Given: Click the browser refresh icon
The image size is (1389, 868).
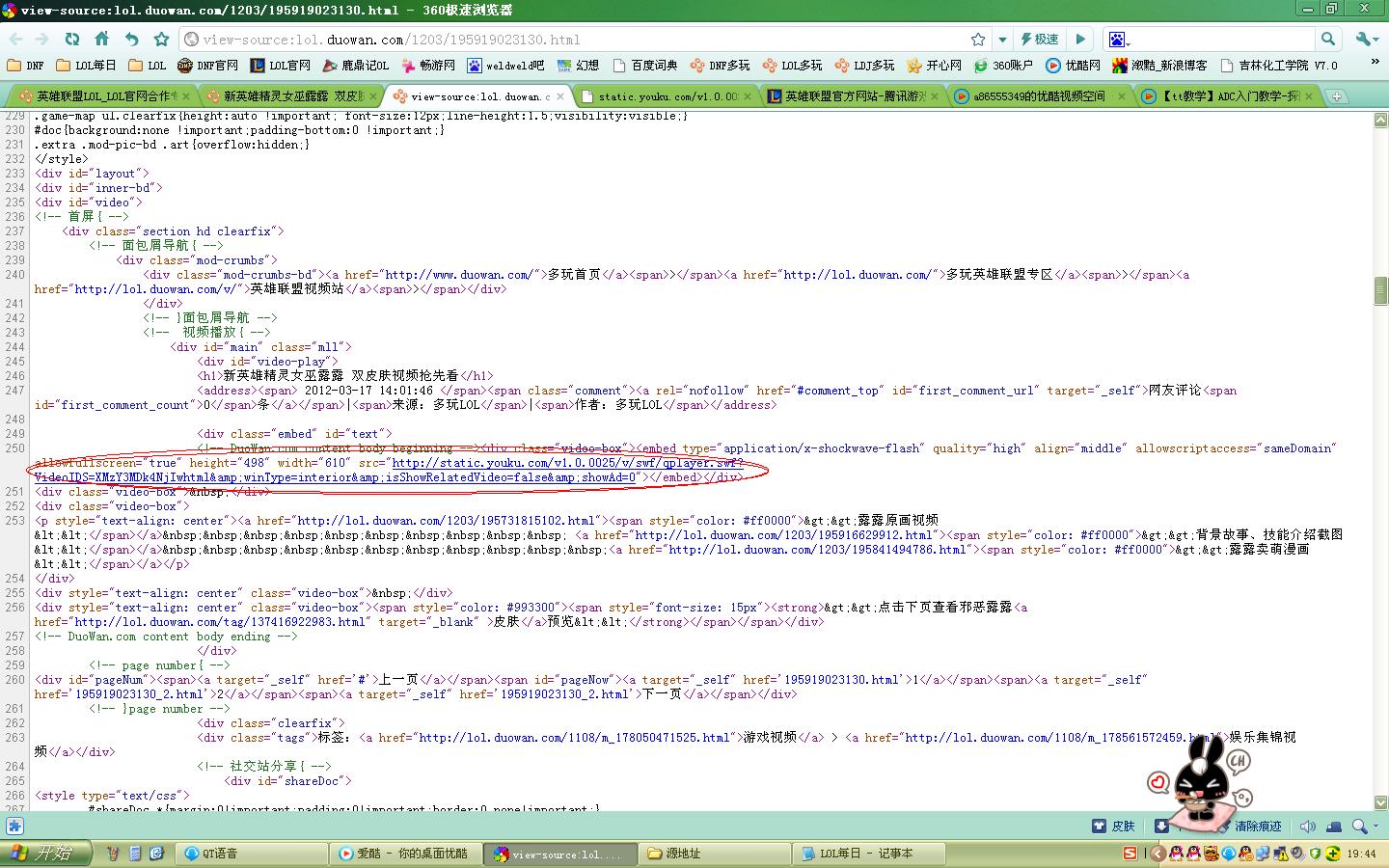Looking at the screenshot, I should (72, 40).
